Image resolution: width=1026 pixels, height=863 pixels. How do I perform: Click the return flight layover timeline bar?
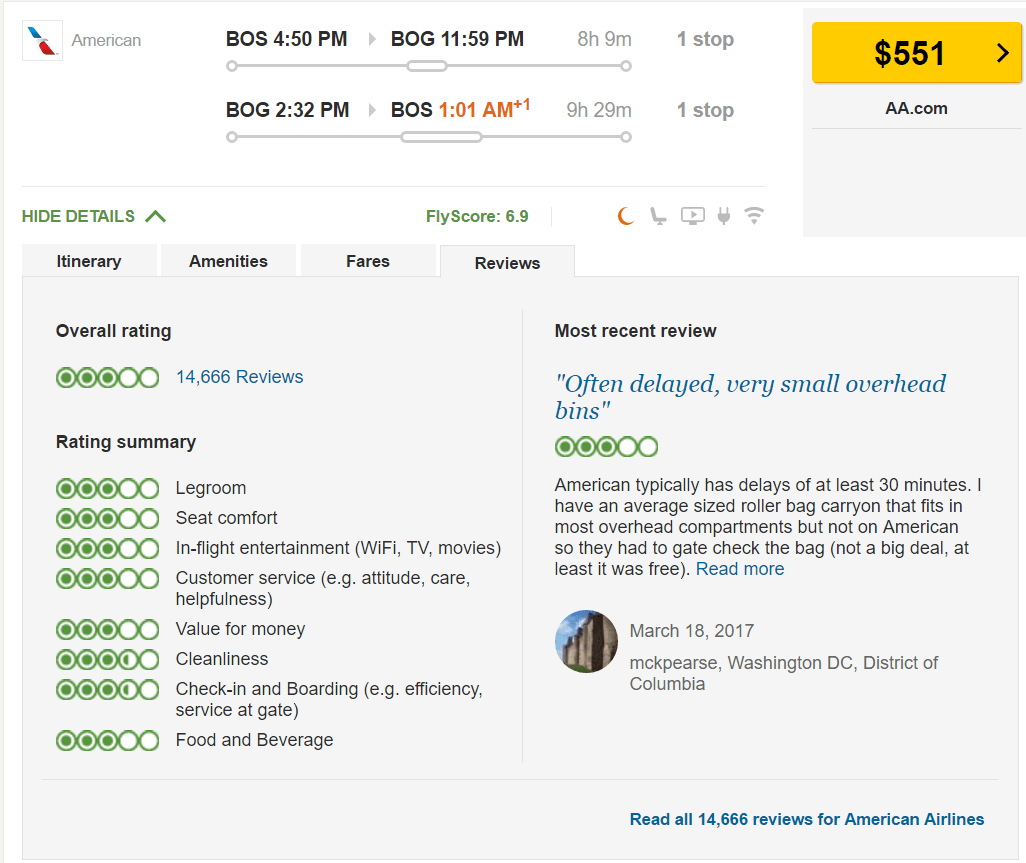tap(442, 137)
